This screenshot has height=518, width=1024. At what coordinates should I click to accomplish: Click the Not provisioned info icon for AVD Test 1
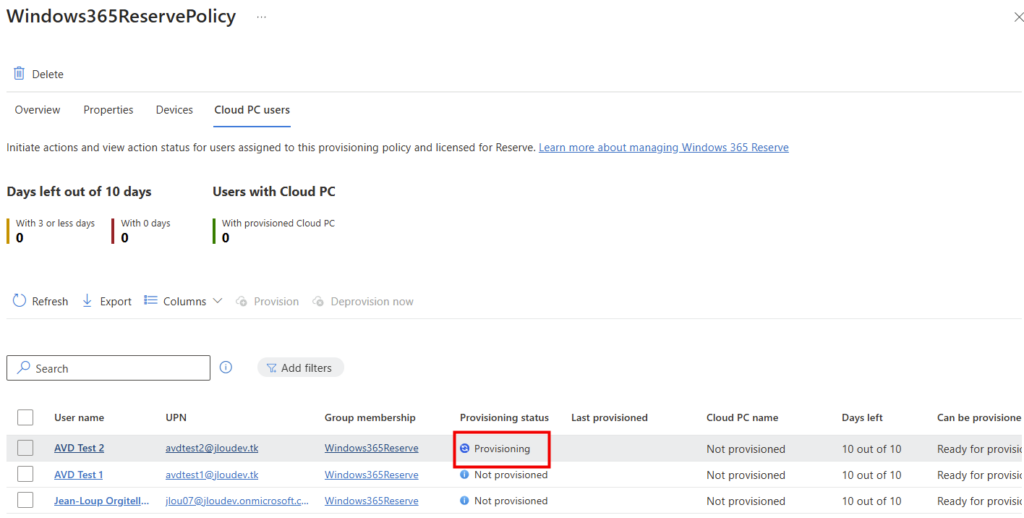tap(465, 475)
